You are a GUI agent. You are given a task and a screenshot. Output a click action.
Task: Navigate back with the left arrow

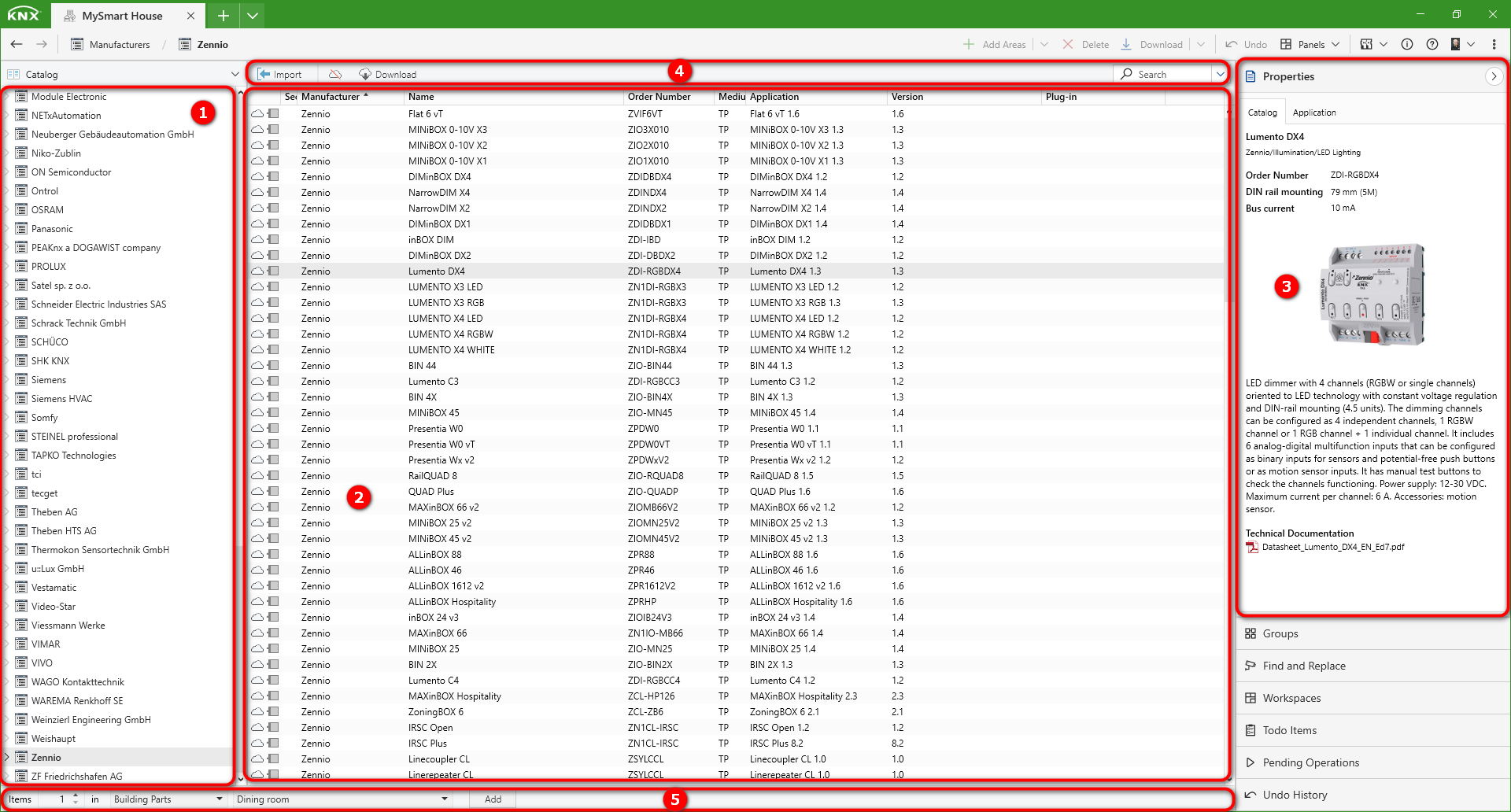tap(17, 44)
